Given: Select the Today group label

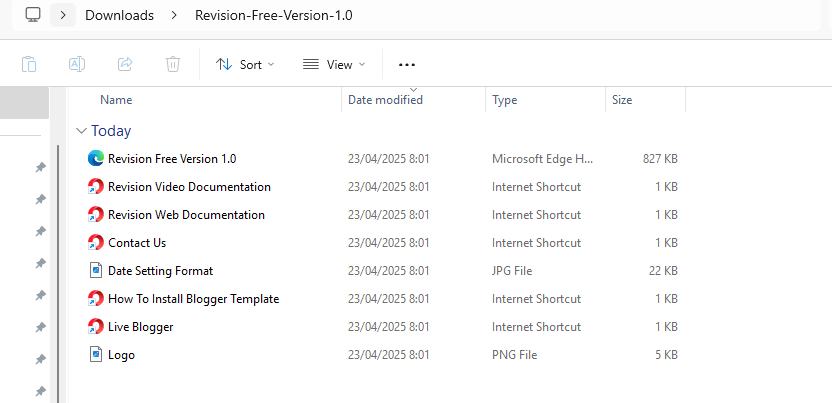Looking at the screenshot, I should click(x=111, y=130).
